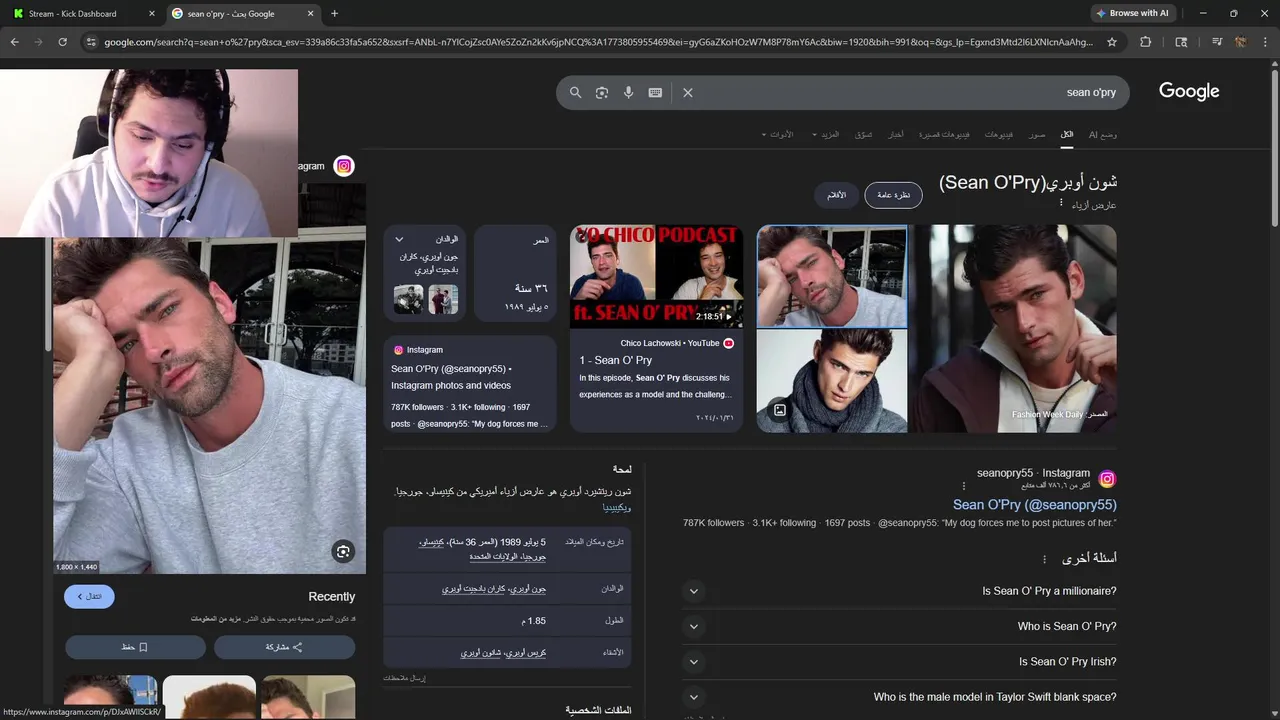
Task: Open the Instagram icon atop the image preview panel
Action: (x=344, y=166)
